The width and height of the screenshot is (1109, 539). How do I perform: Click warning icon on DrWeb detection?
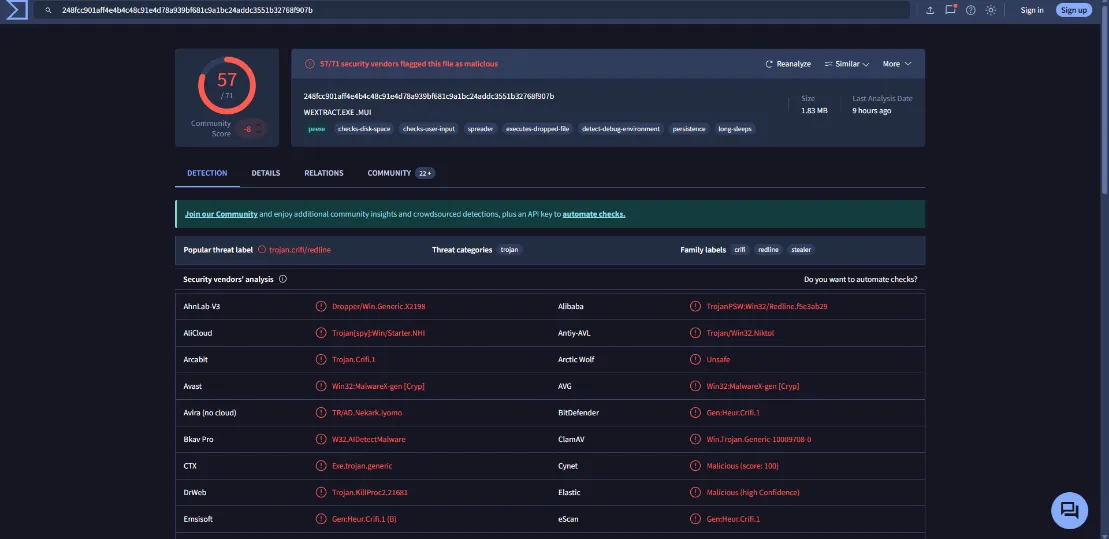(321, 492)
